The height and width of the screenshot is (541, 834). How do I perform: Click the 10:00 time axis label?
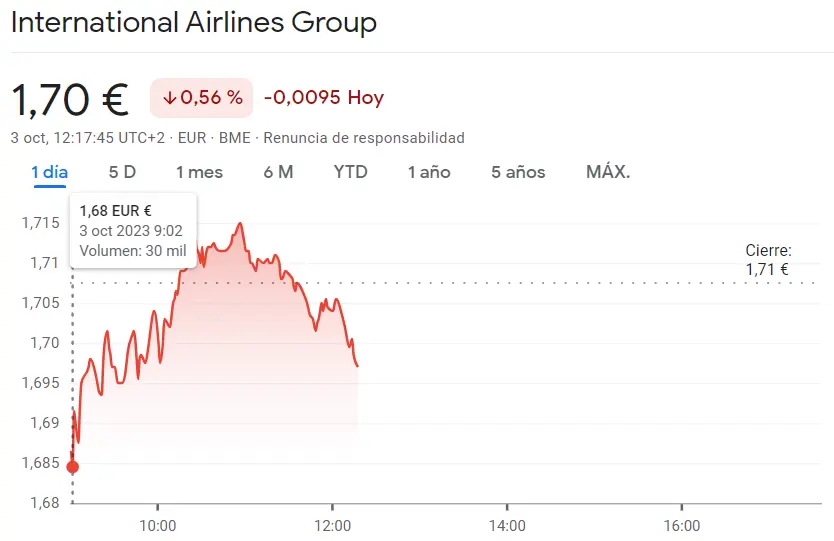tap(158, 526)
